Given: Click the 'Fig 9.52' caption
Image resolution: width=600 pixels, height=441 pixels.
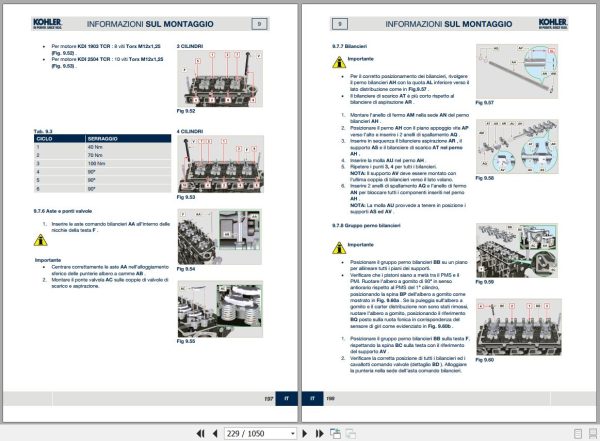Looking at the screenshot, I should [186, 111].
